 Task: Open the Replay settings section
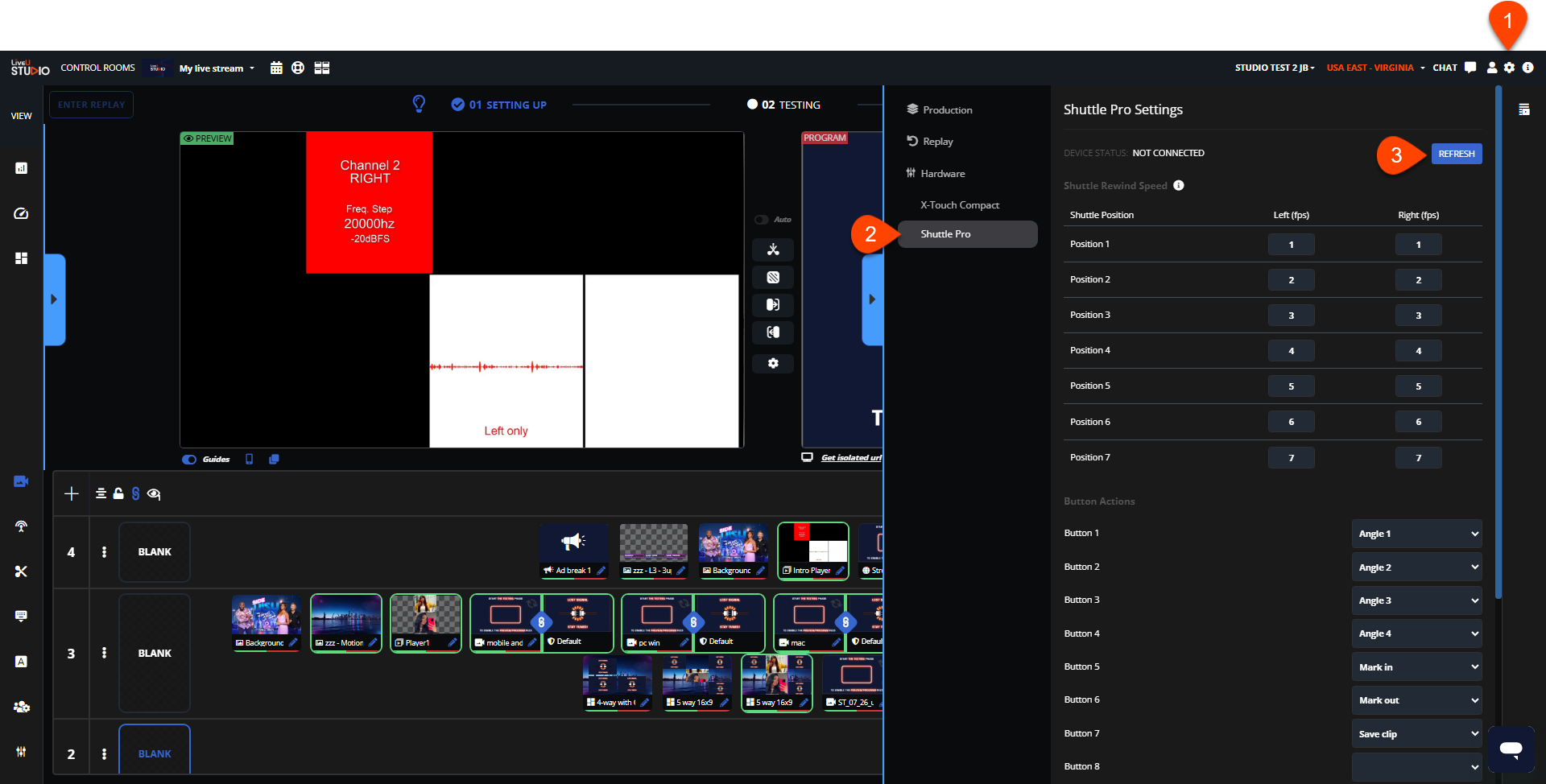pyautogui.click(x=937, y=142)
